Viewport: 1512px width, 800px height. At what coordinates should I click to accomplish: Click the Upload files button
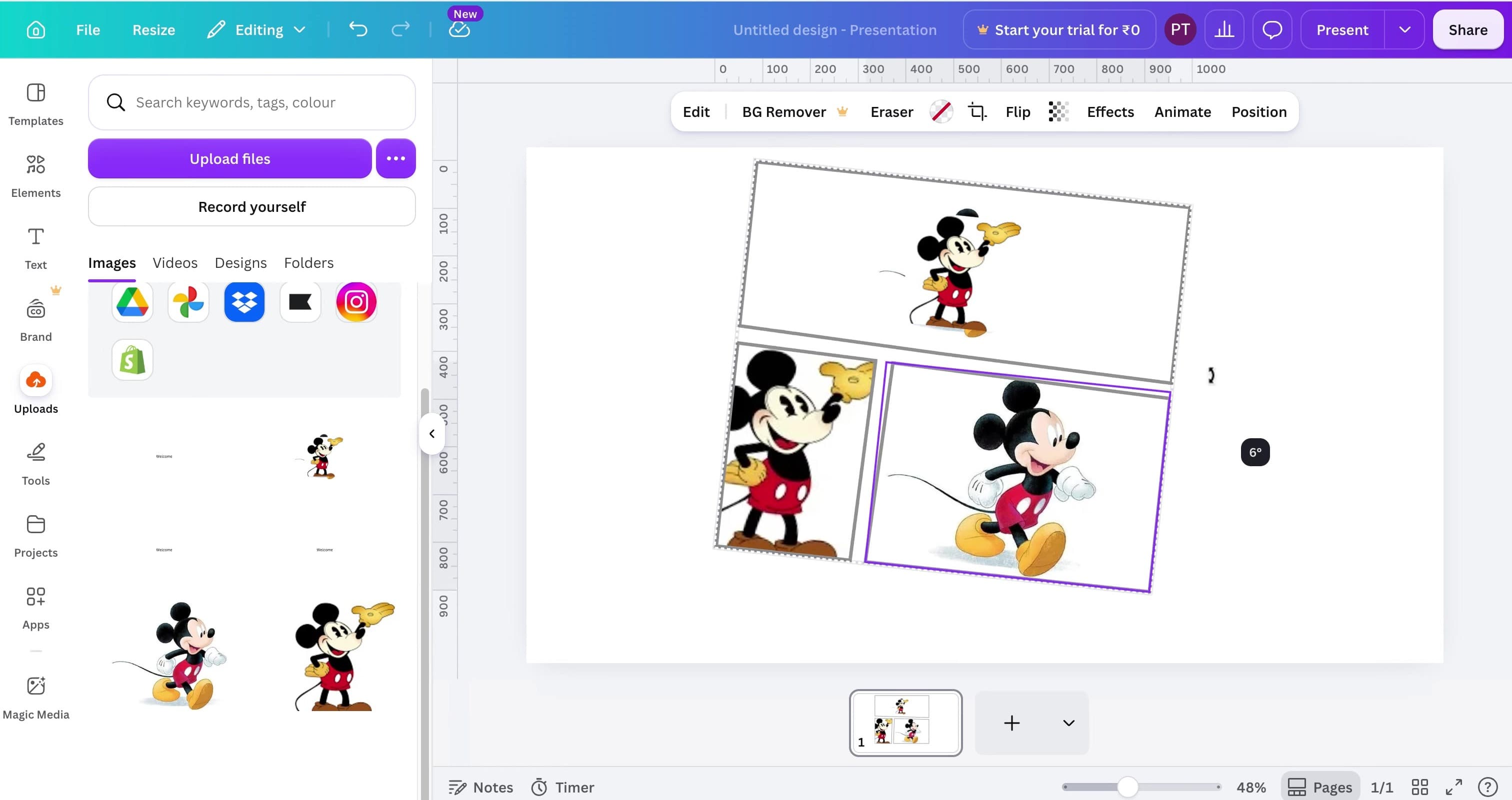point(229,159)
